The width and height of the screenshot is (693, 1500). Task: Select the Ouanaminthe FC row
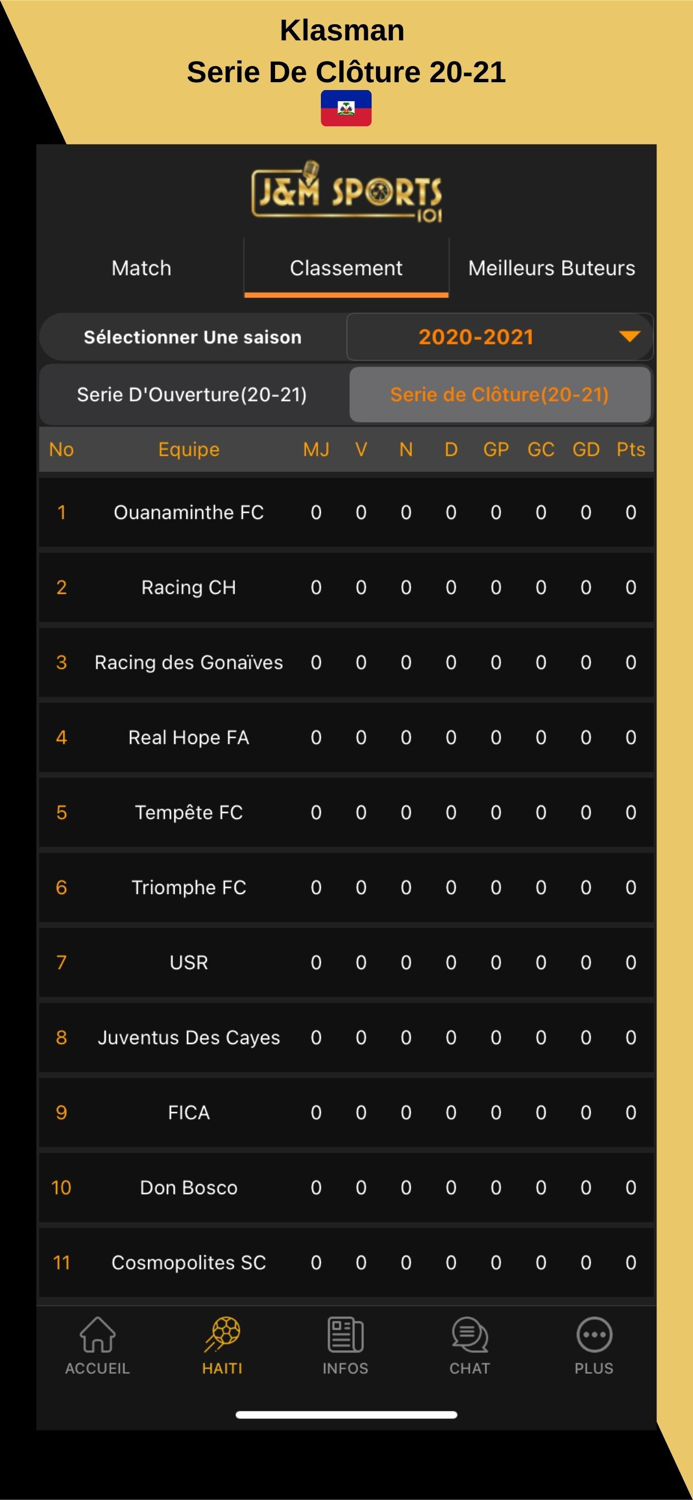click(189, 512)
